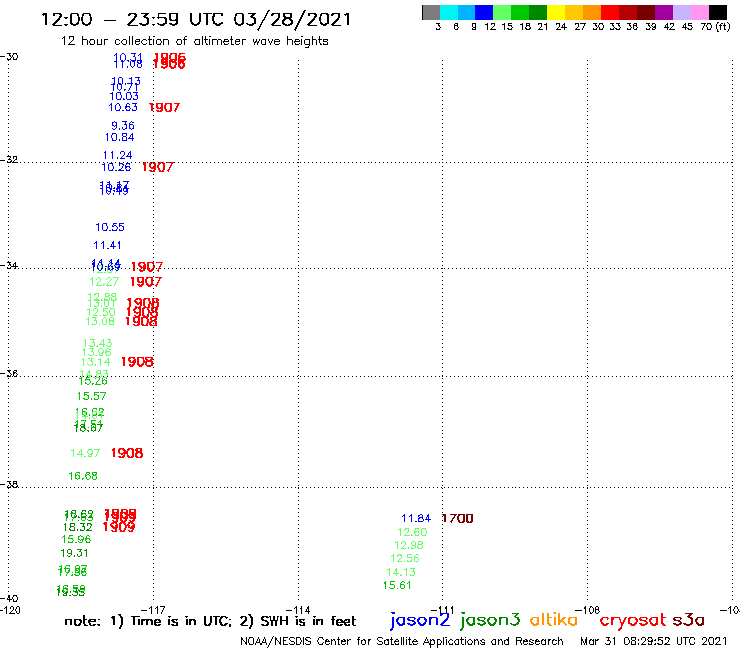
Task: Click the '12:00 – 23:59 UTC 03/28/2021' title
Action: [x=196, y=19]
